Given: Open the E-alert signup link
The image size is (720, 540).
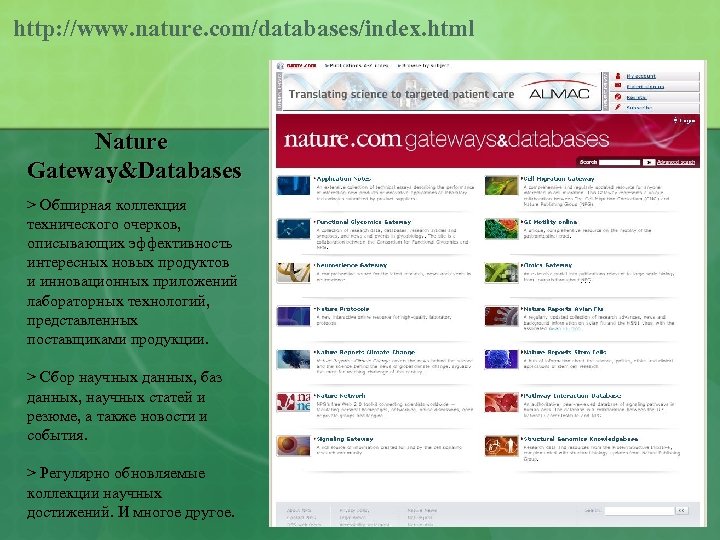Looking at the screenshot, I should (x=645, y=87).
